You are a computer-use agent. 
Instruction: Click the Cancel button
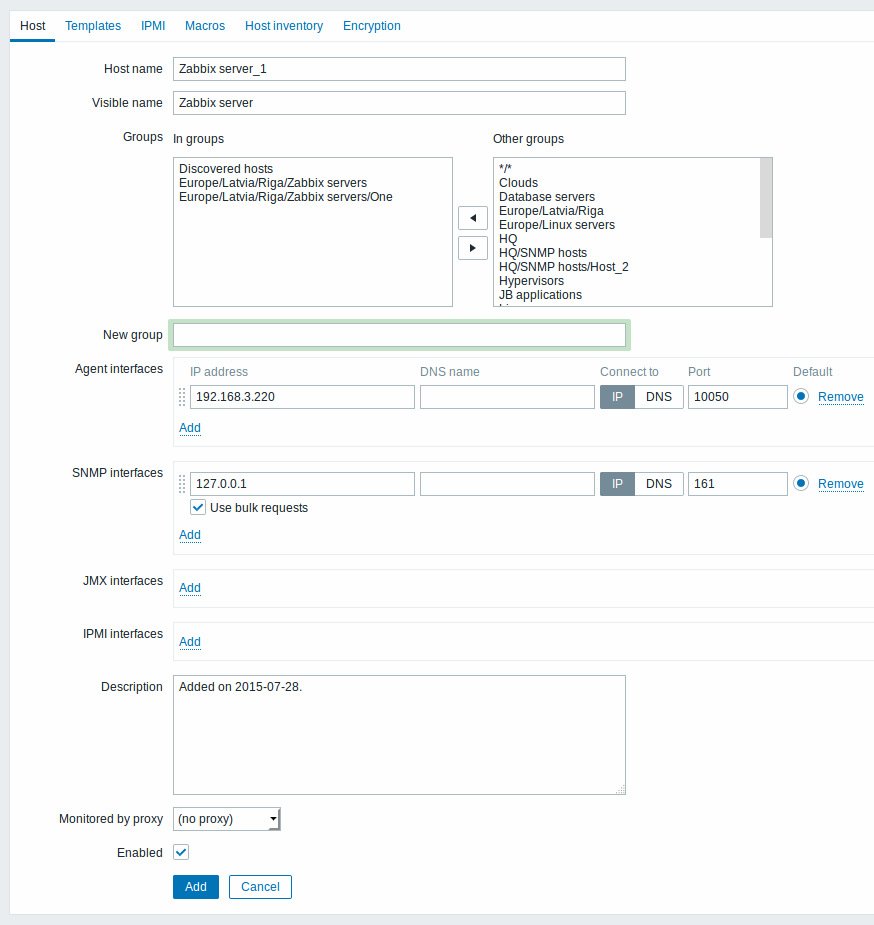click(260, 887)
